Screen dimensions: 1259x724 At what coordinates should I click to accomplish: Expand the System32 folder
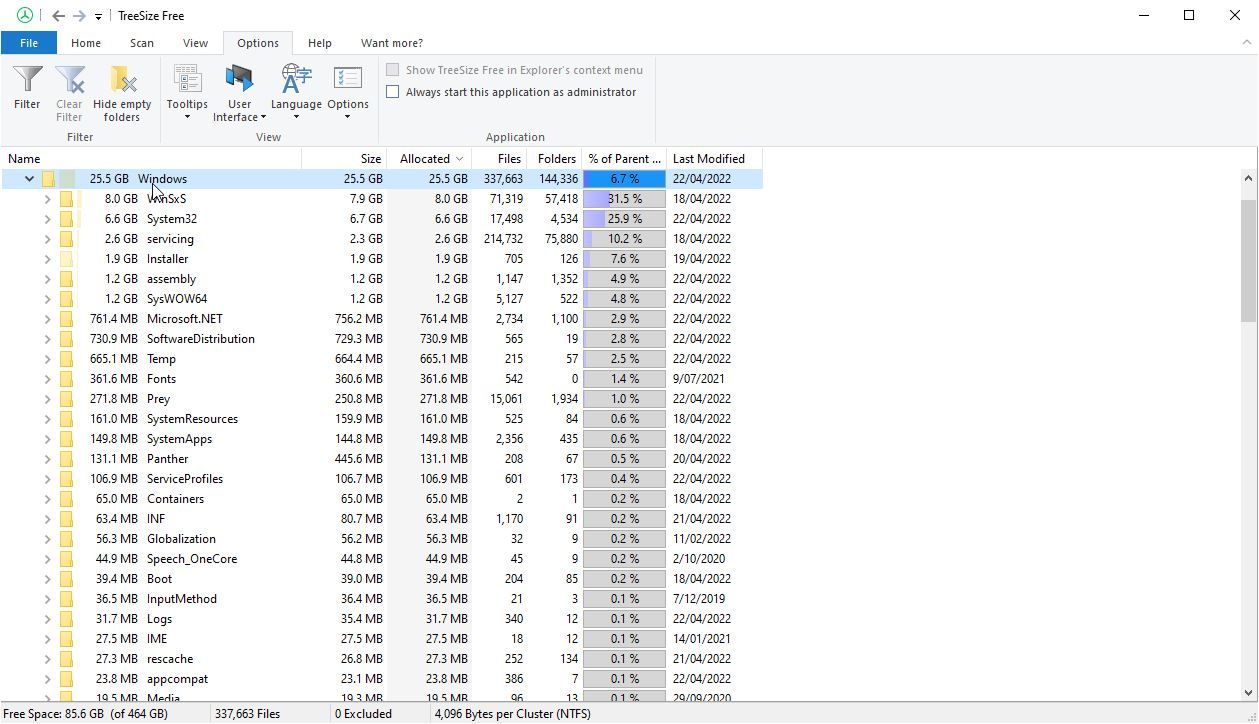[x=47, y=219]
